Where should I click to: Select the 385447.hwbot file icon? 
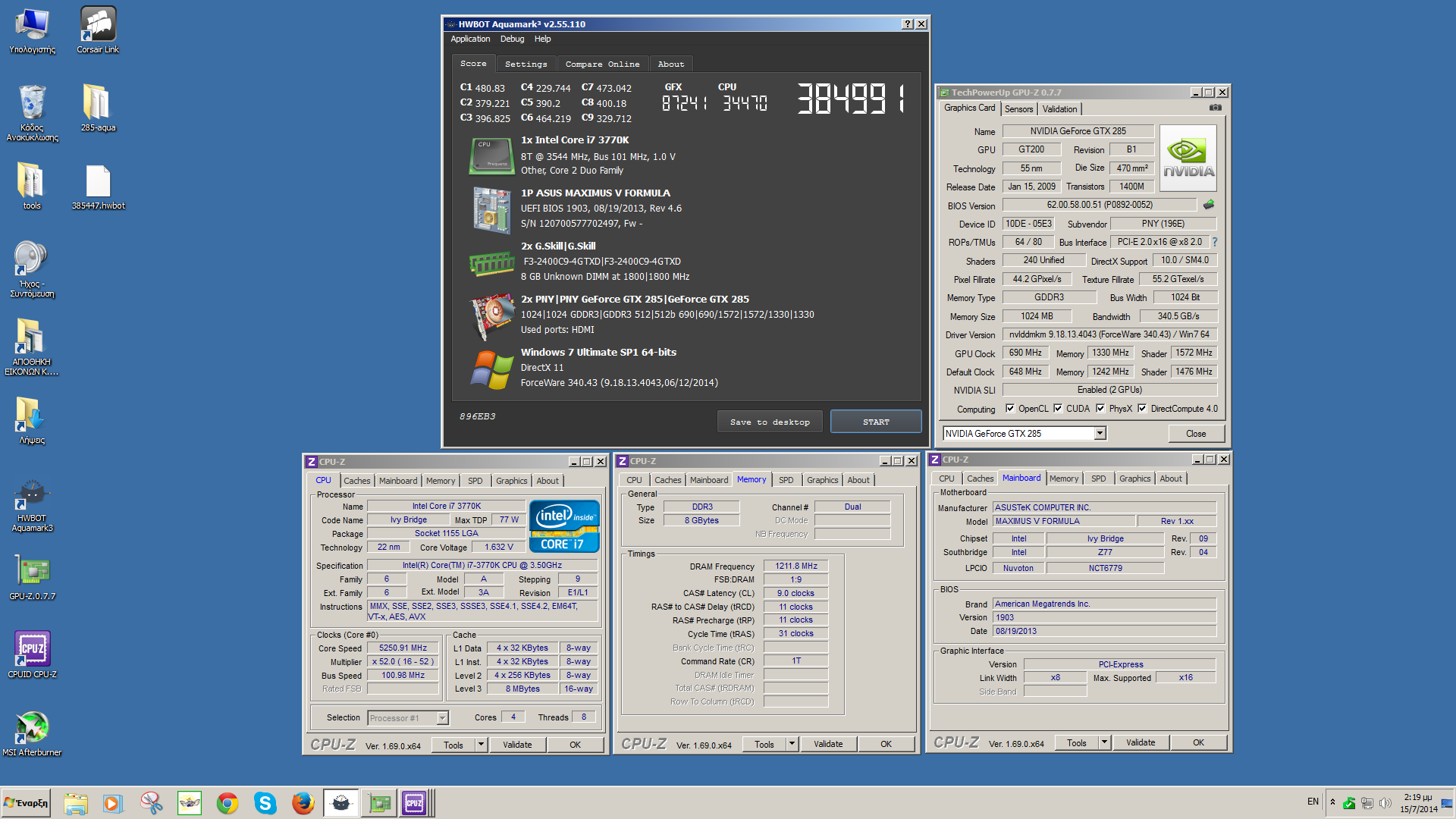click(x=98, y=187)
